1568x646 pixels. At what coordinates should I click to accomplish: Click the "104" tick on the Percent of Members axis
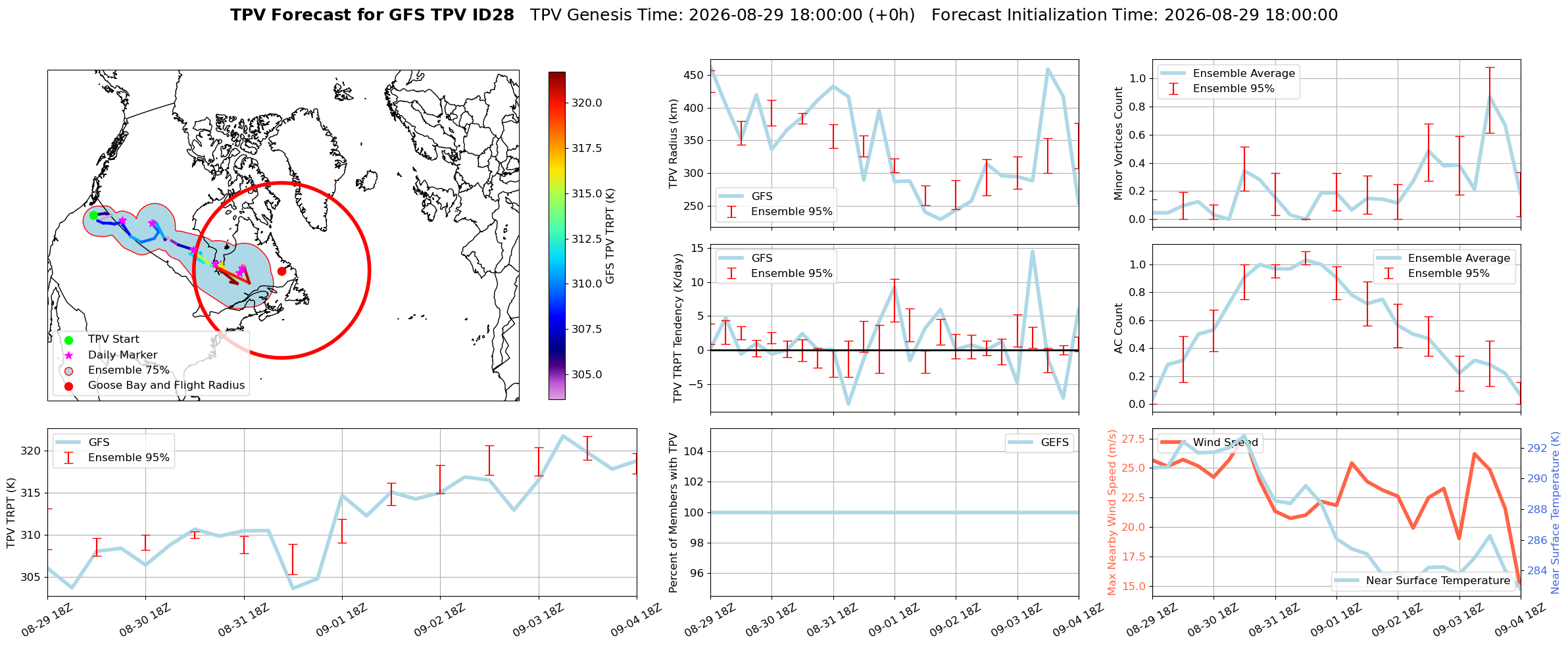click(694, 451)
